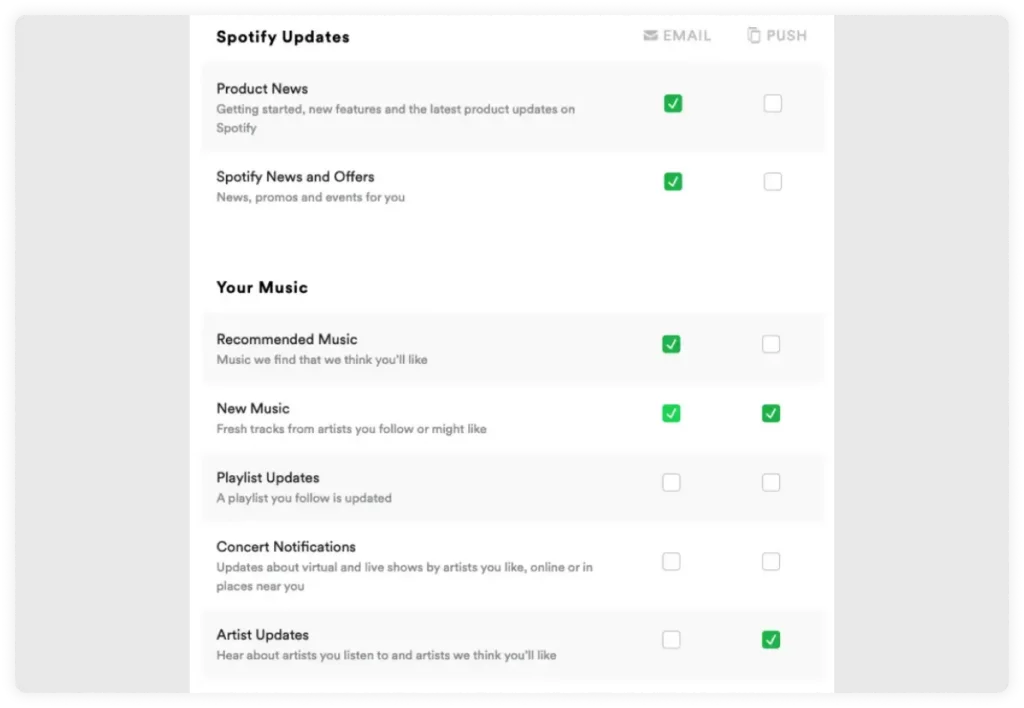Enable push for Spotify News and Offers

tap(773, 182)
